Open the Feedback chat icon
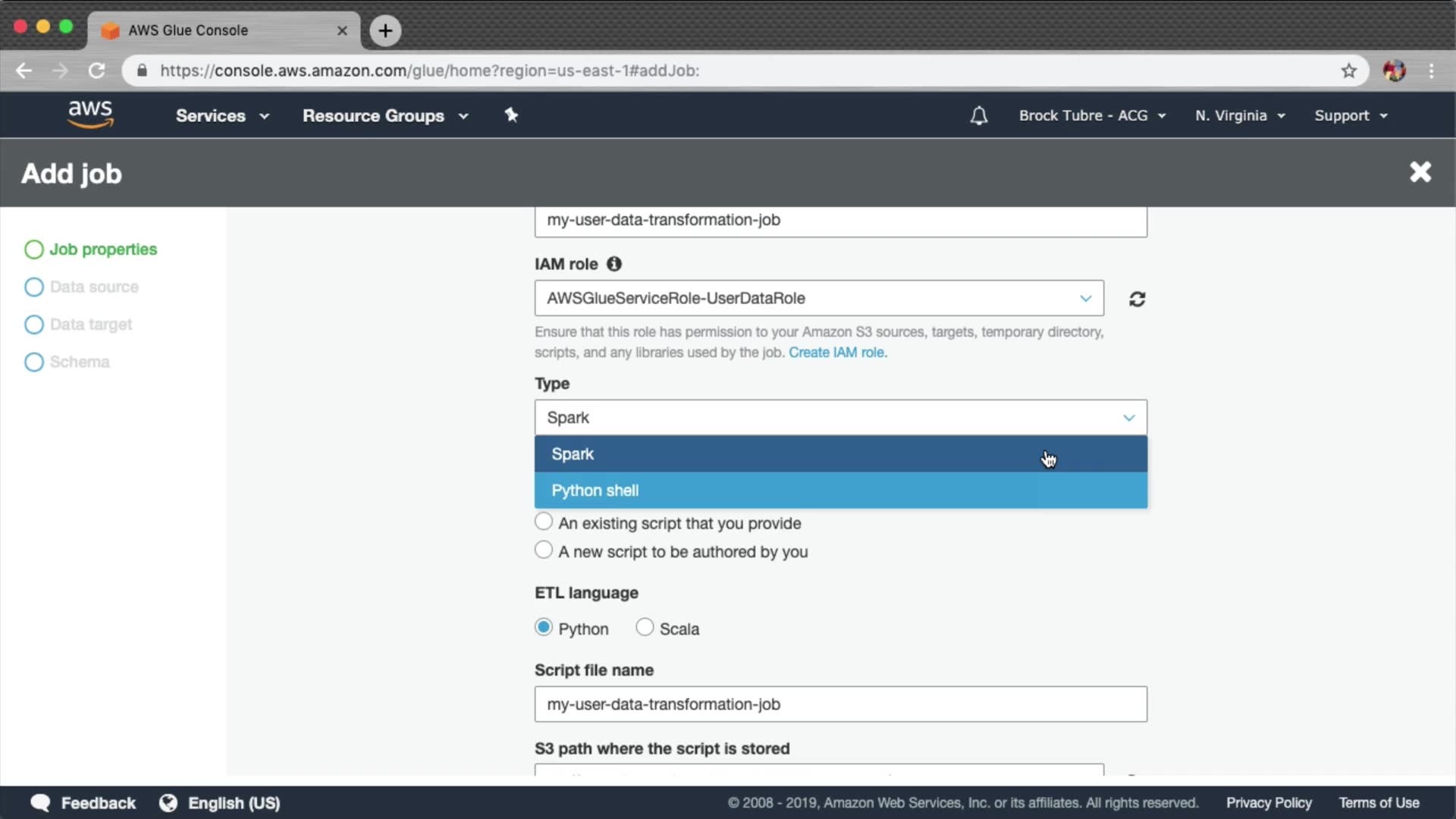The image size is (1456, 819). [x=41, y=802]
